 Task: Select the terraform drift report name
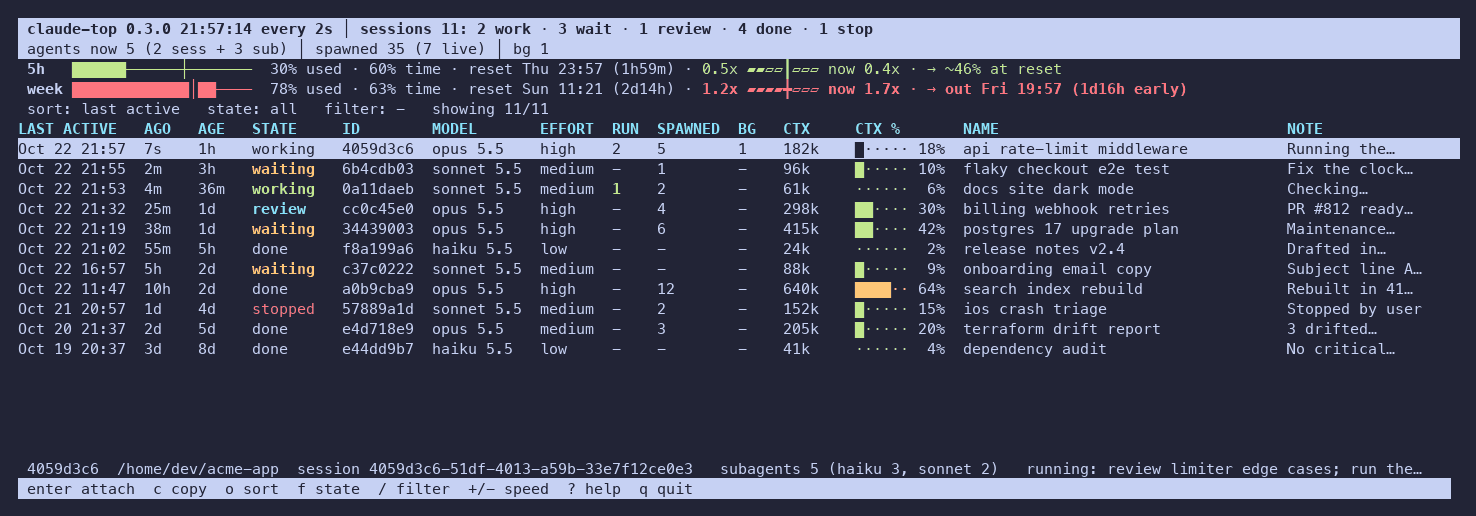1061,329
